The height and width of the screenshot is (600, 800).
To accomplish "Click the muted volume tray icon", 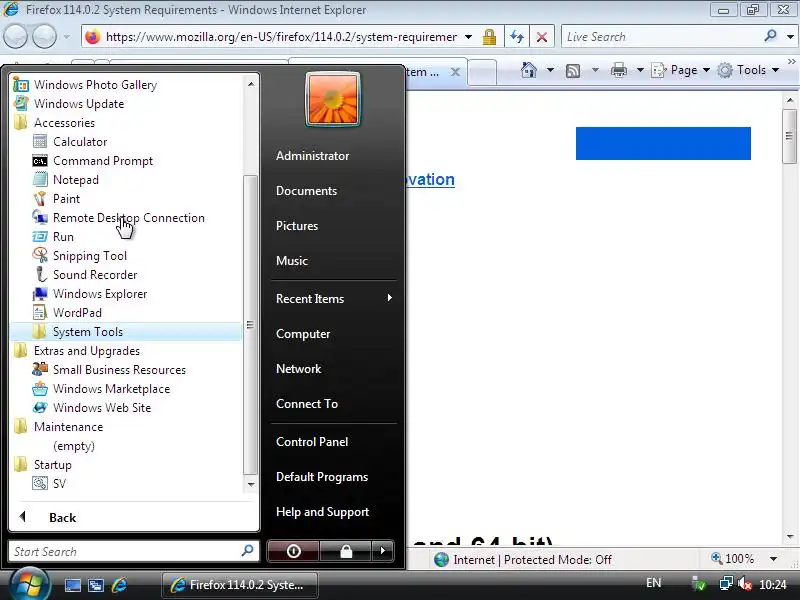I will point(744,583).
